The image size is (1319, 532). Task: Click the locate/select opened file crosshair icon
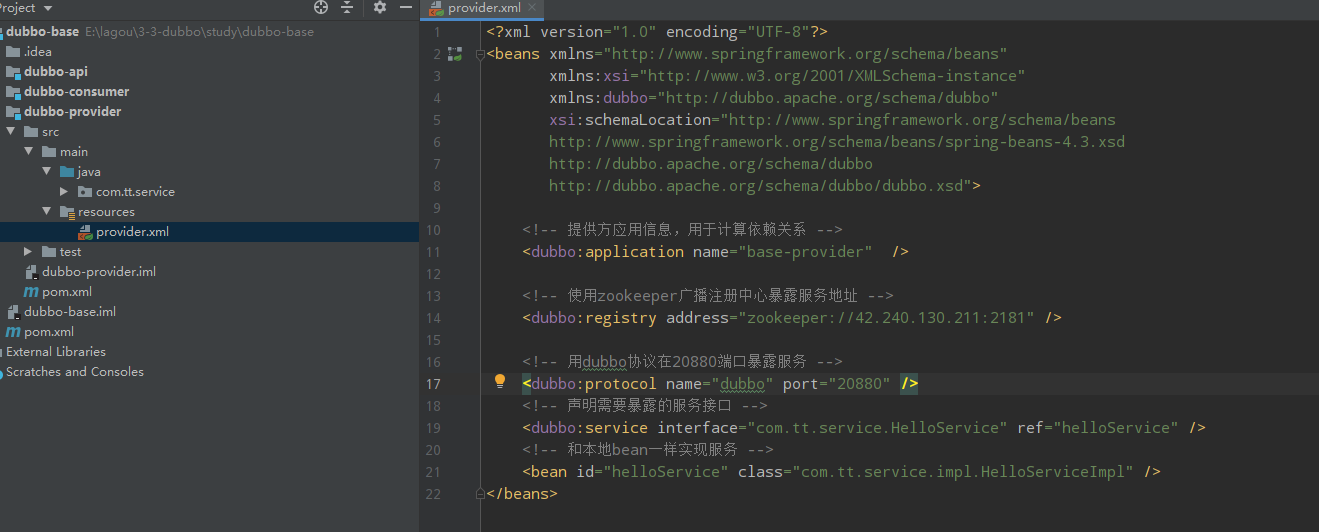click(320, 8)
